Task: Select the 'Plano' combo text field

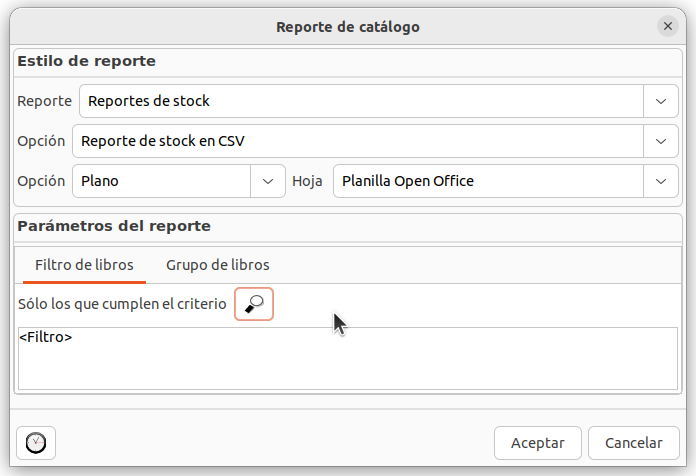Action: pyautogui.click(x=161, y=181)
